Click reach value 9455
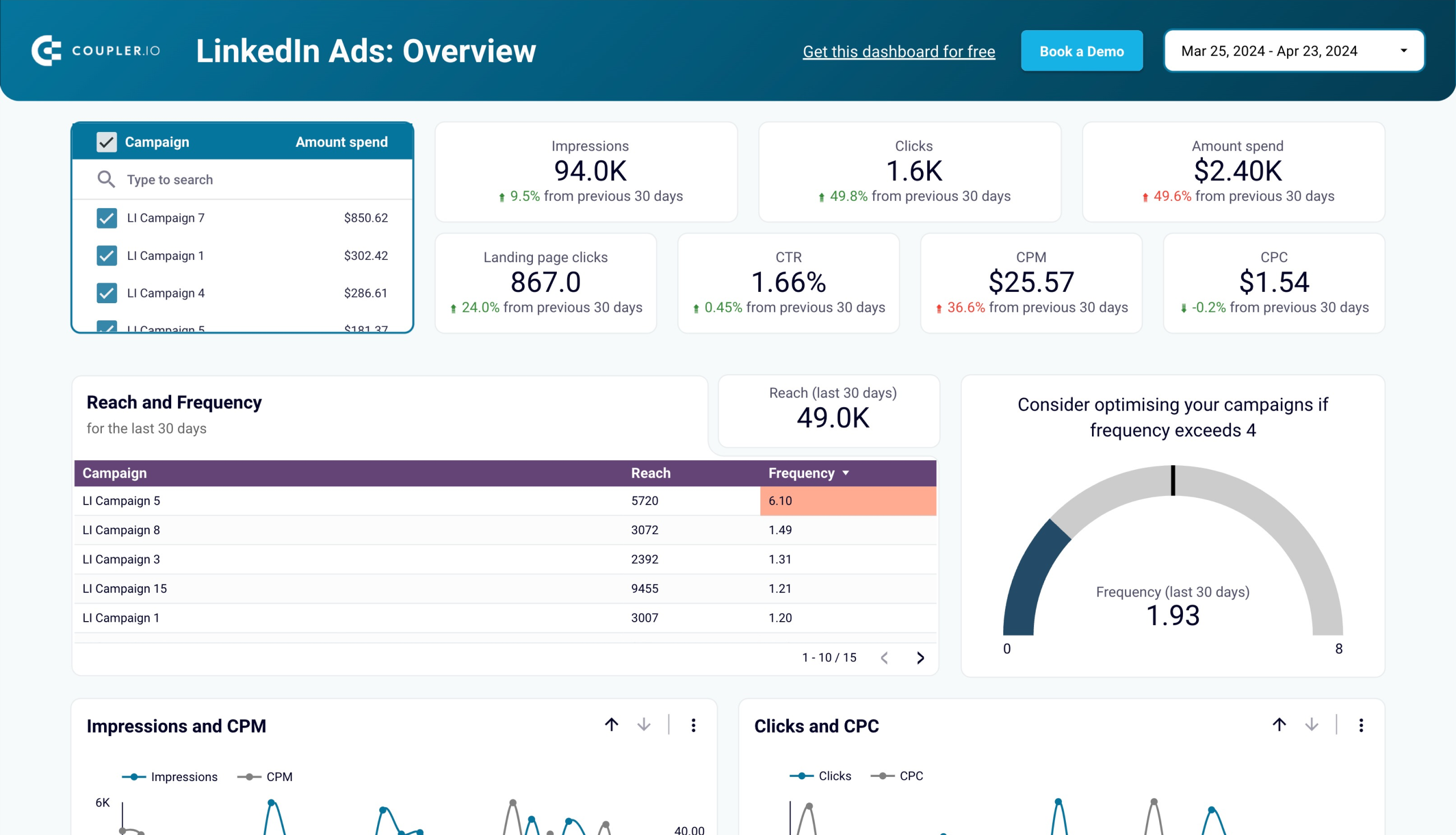This screenshot has width=1456, height=835. (x=644, y=588)
